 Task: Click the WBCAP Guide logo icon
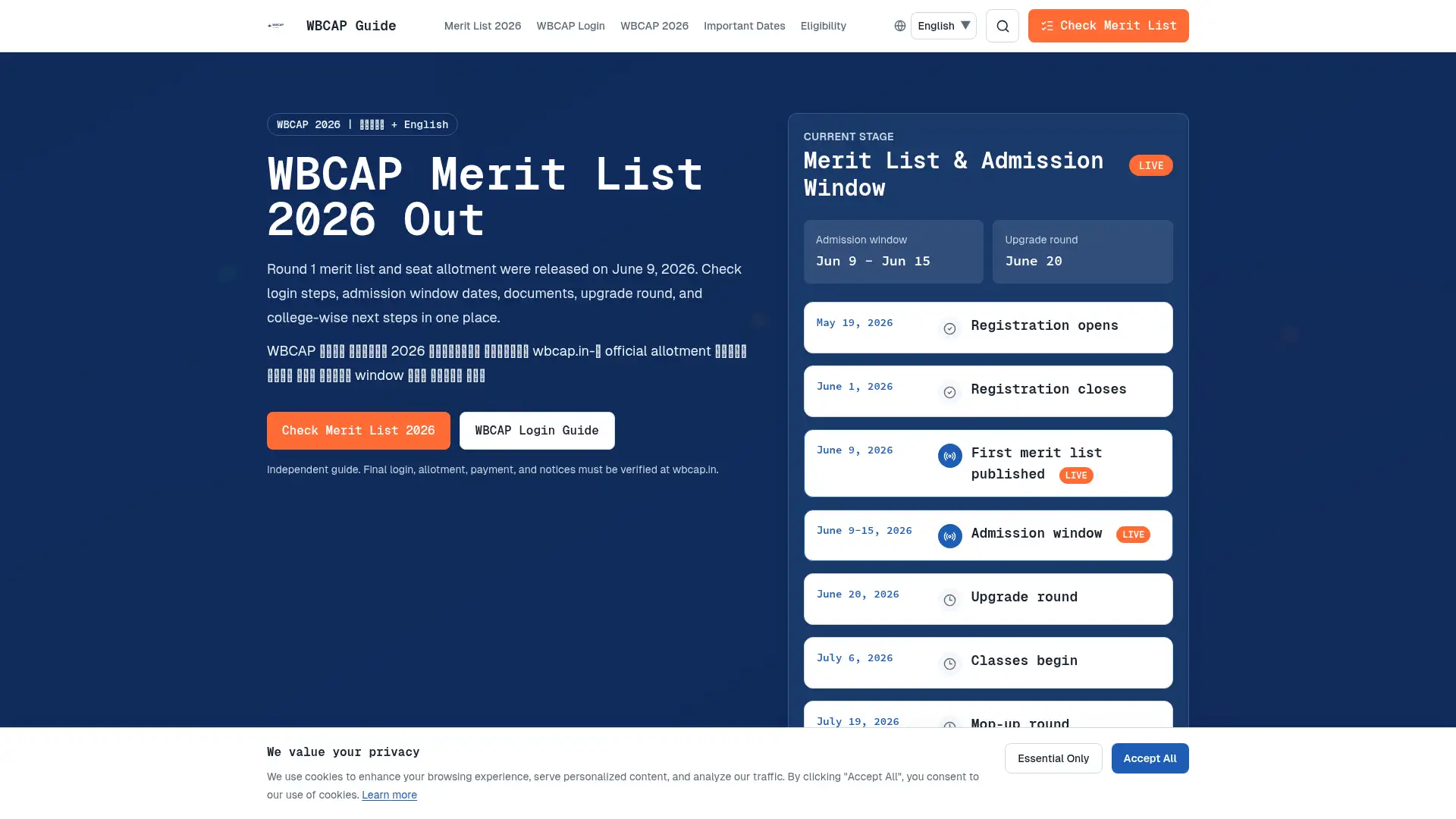coord(276,26)
